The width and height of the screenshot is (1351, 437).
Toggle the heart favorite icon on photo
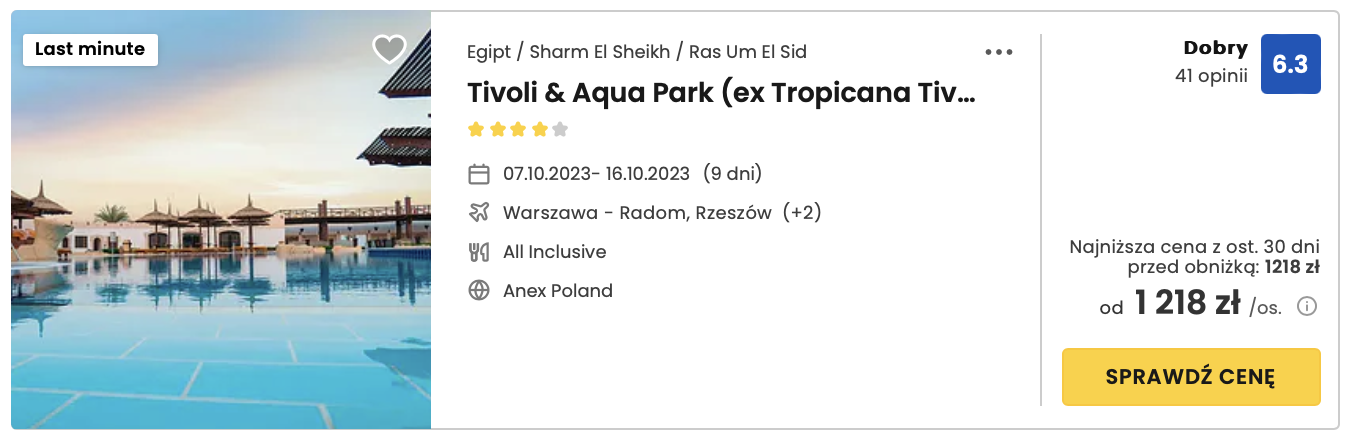pos(389,49)
